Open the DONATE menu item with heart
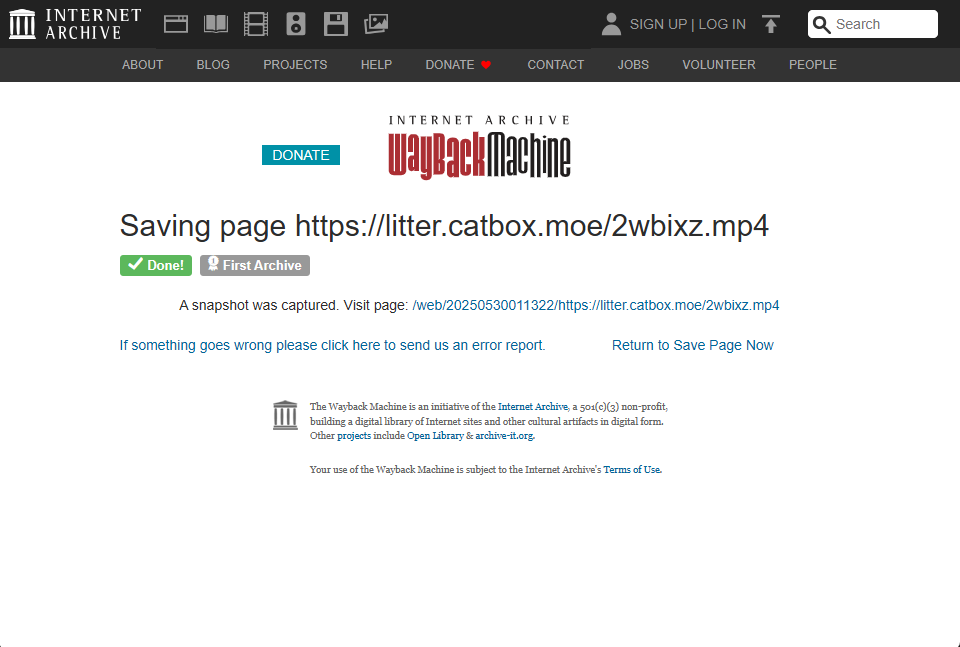 click(x=459, y=65)
